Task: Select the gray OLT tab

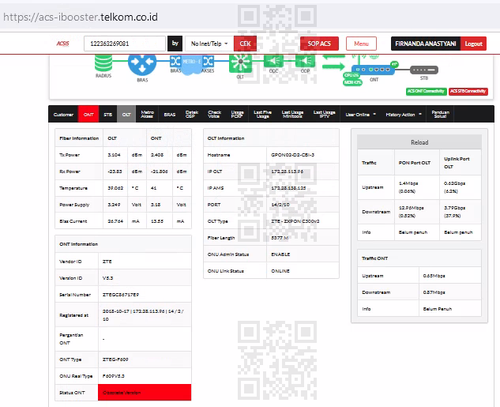Action: coord(126,114)
